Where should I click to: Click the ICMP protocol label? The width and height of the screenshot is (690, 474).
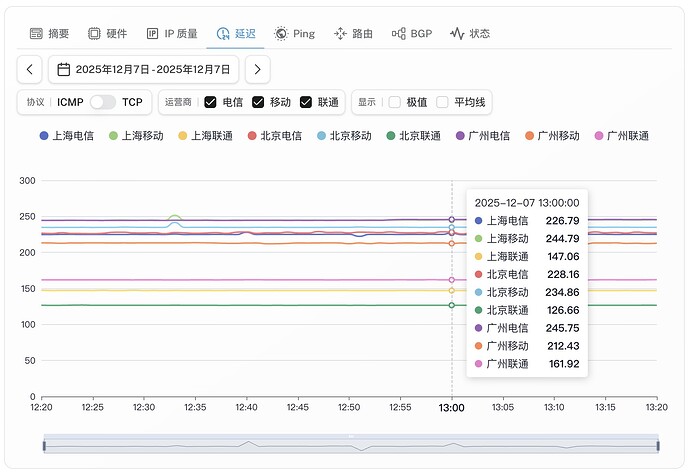(70, 102)
